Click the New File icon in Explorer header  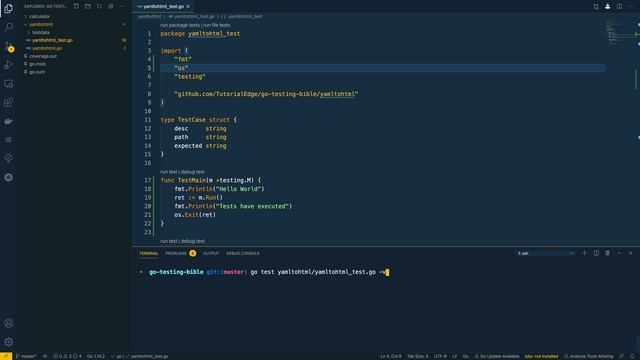76,6
